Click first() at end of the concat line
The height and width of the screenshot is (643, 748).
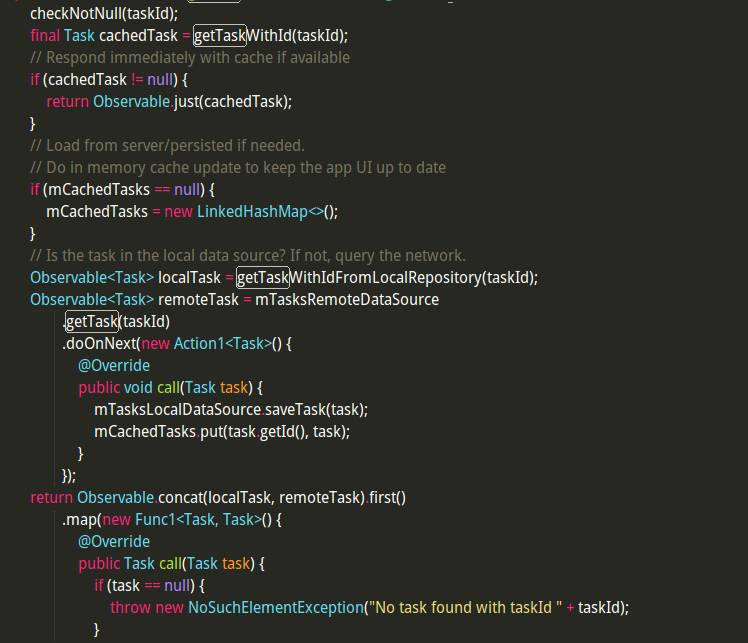pyautogui.click(x=387, y=498)
